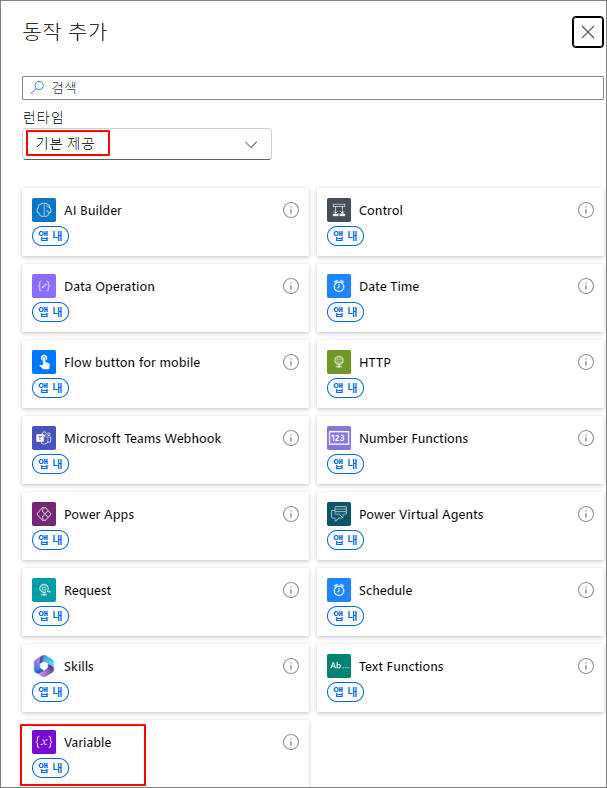This screenshot has width=607, height=788.
Task: Show info for Number Functions
Action: pos(586,438)
